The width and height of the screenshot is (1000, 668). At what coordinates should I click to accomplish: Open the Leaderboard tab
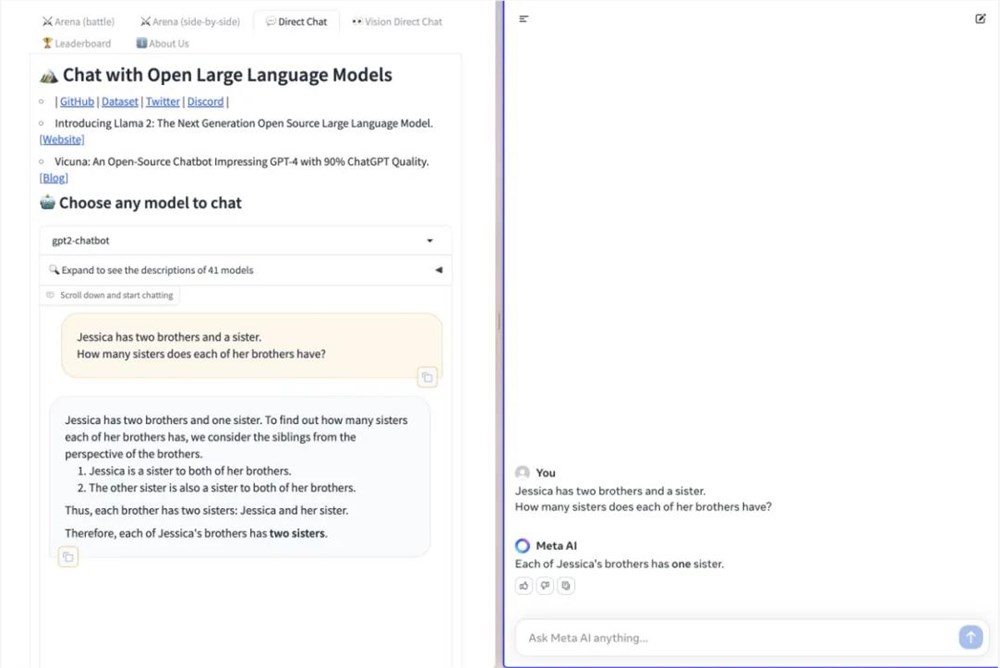coord(76,44)
